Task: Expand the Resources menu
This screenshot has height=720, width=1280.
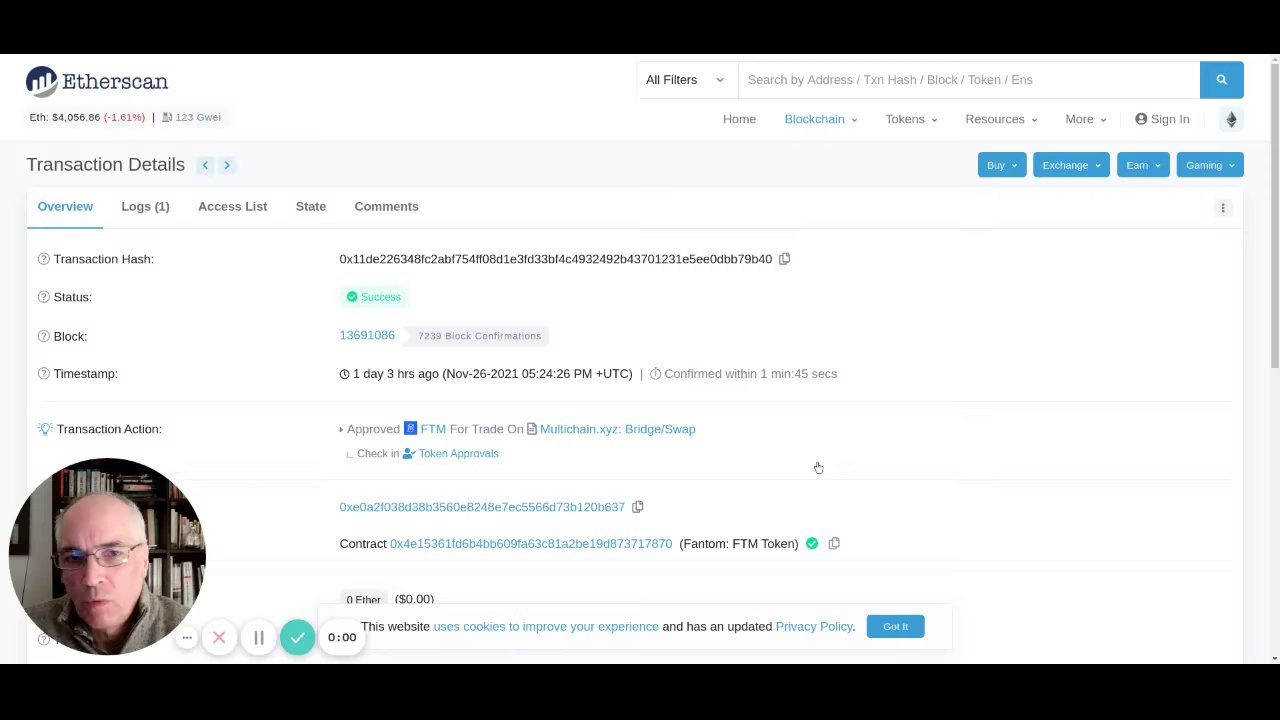Action: (x=1001, y=119)
